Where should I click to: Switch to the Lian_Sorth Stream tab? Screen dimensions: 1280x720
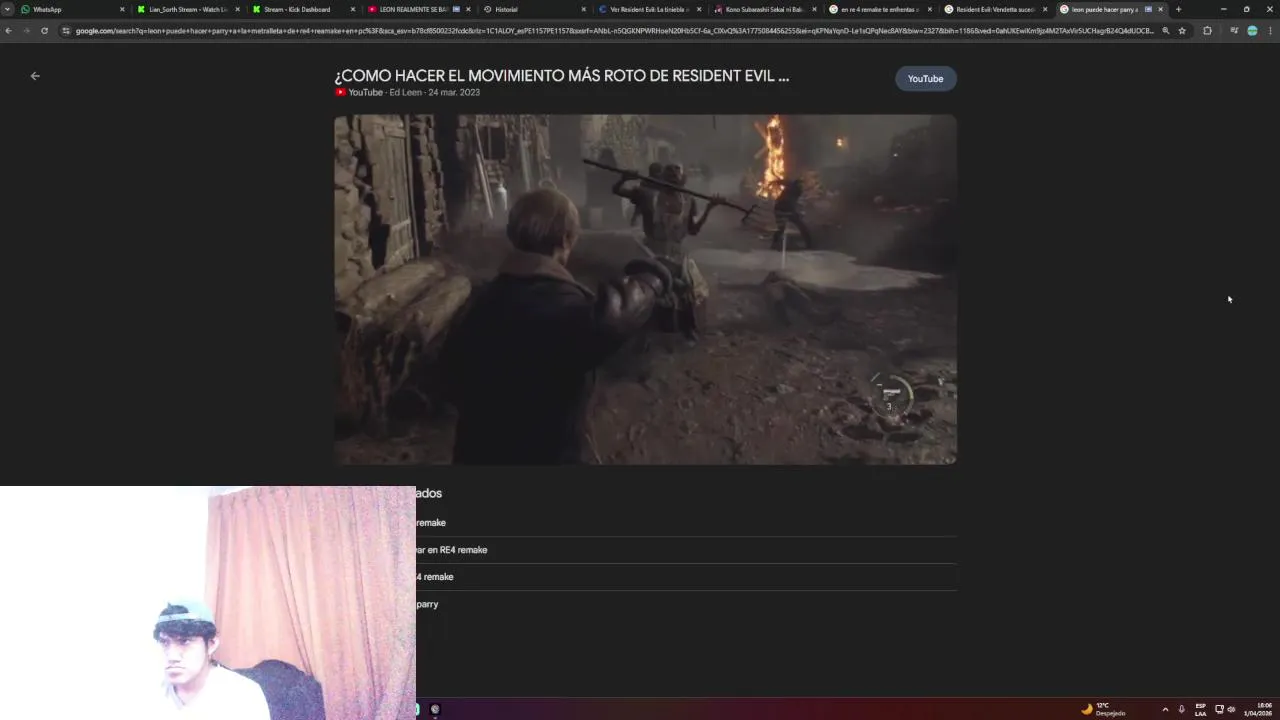click(188, 9)
